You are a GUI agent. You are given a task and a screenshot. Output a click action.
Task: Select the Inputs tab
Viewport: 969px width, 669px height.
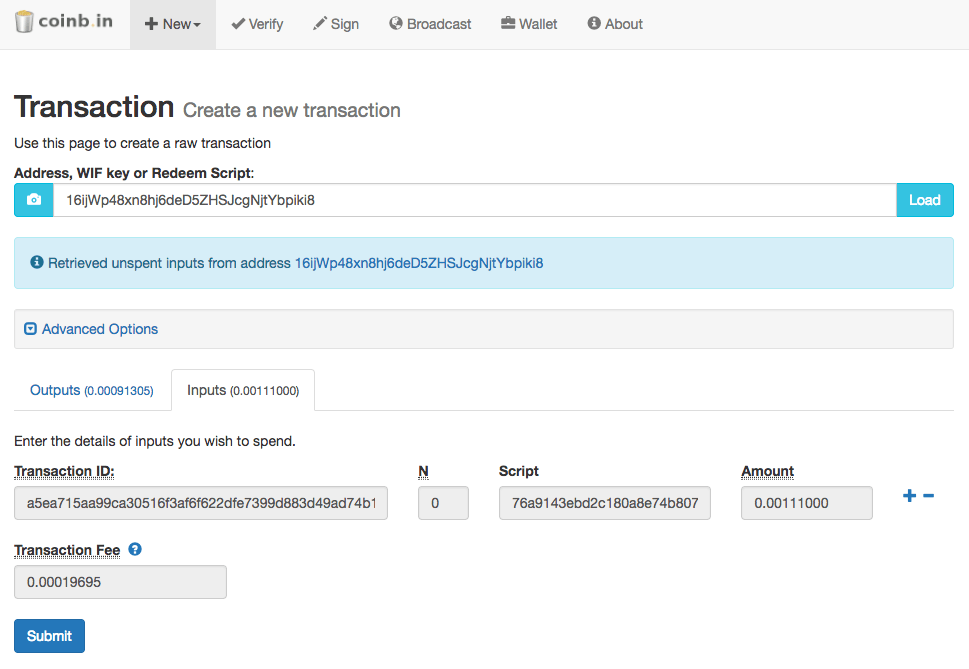pos(243,390)
